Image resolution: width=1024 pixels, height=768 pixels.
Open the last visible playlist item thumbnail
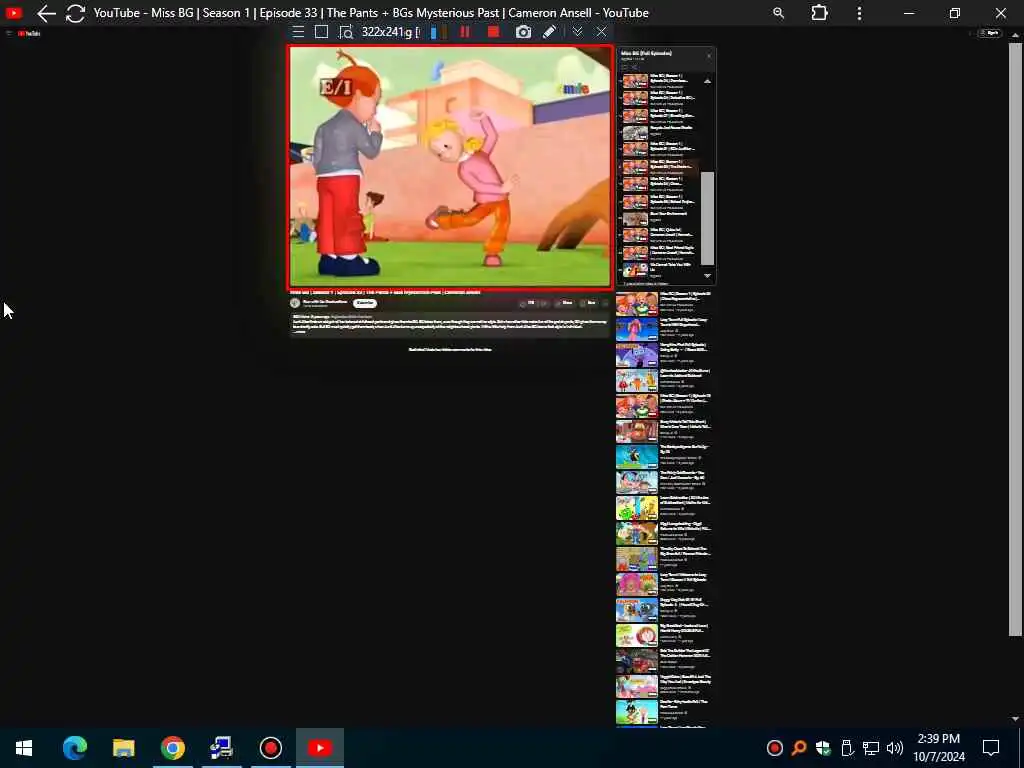pyautogui.click(x=635, y=269)
